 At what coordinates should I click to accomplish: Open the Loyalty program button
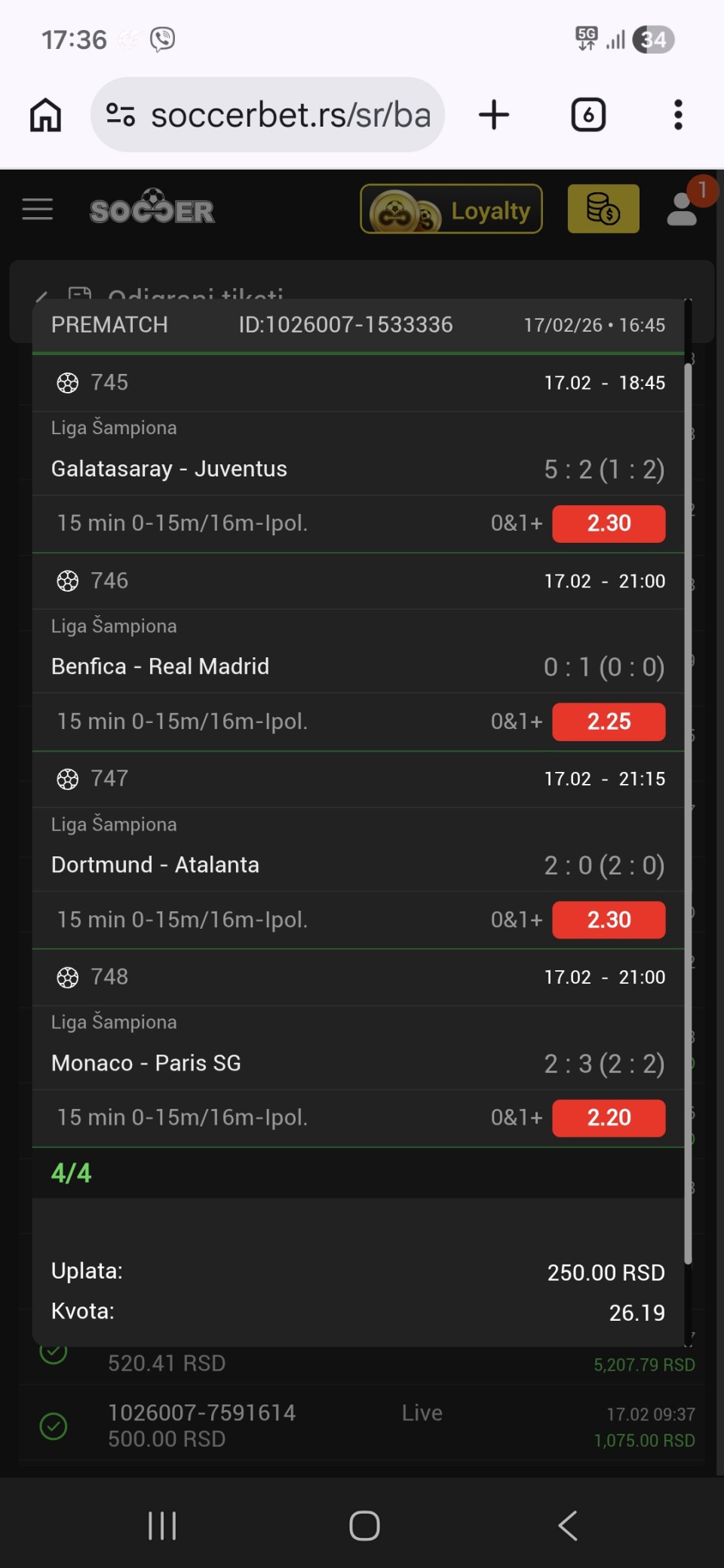pyautogui.click(x=451, y=210)
